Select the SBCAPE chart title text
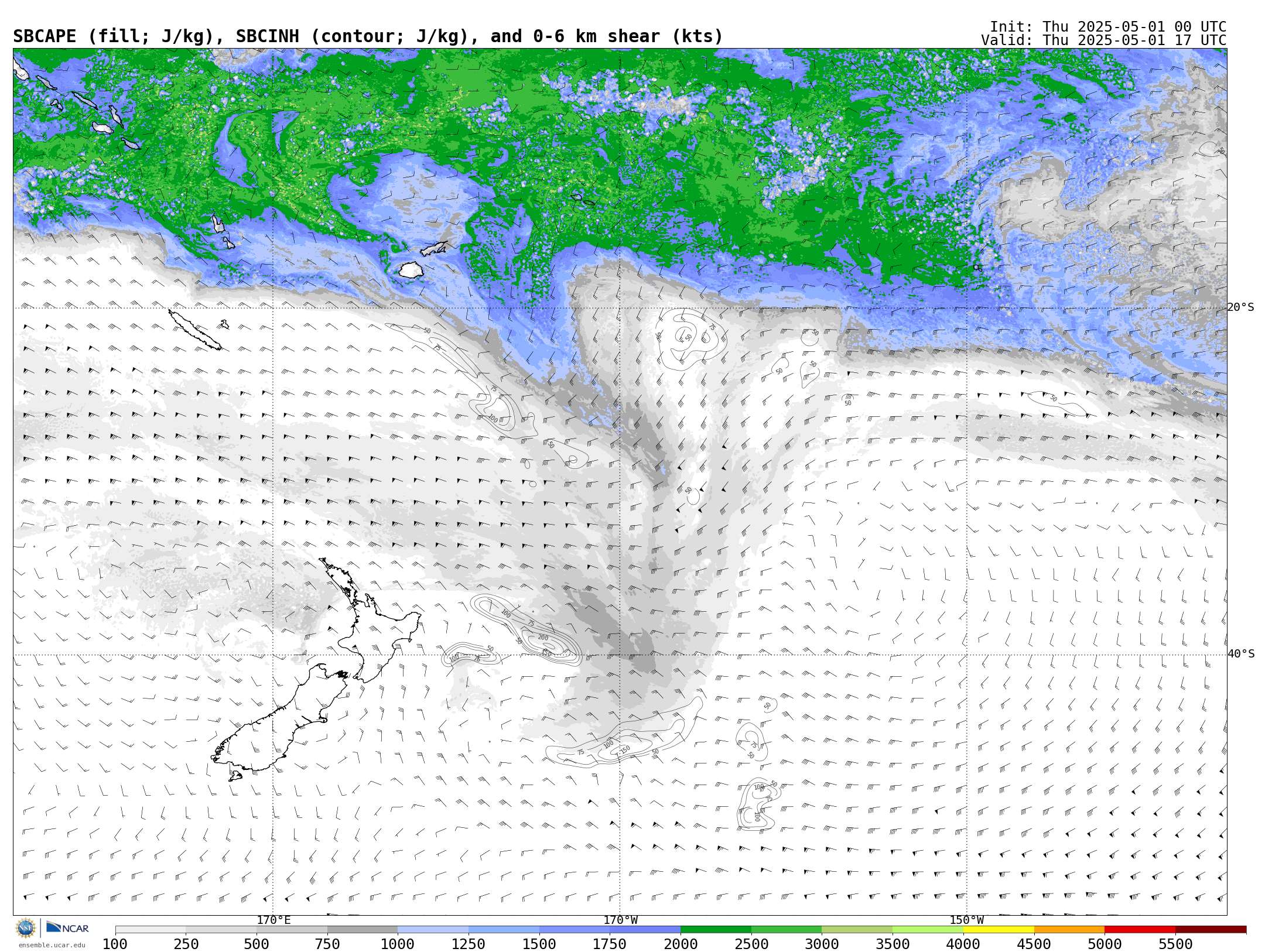 click(x=368, y=36)
